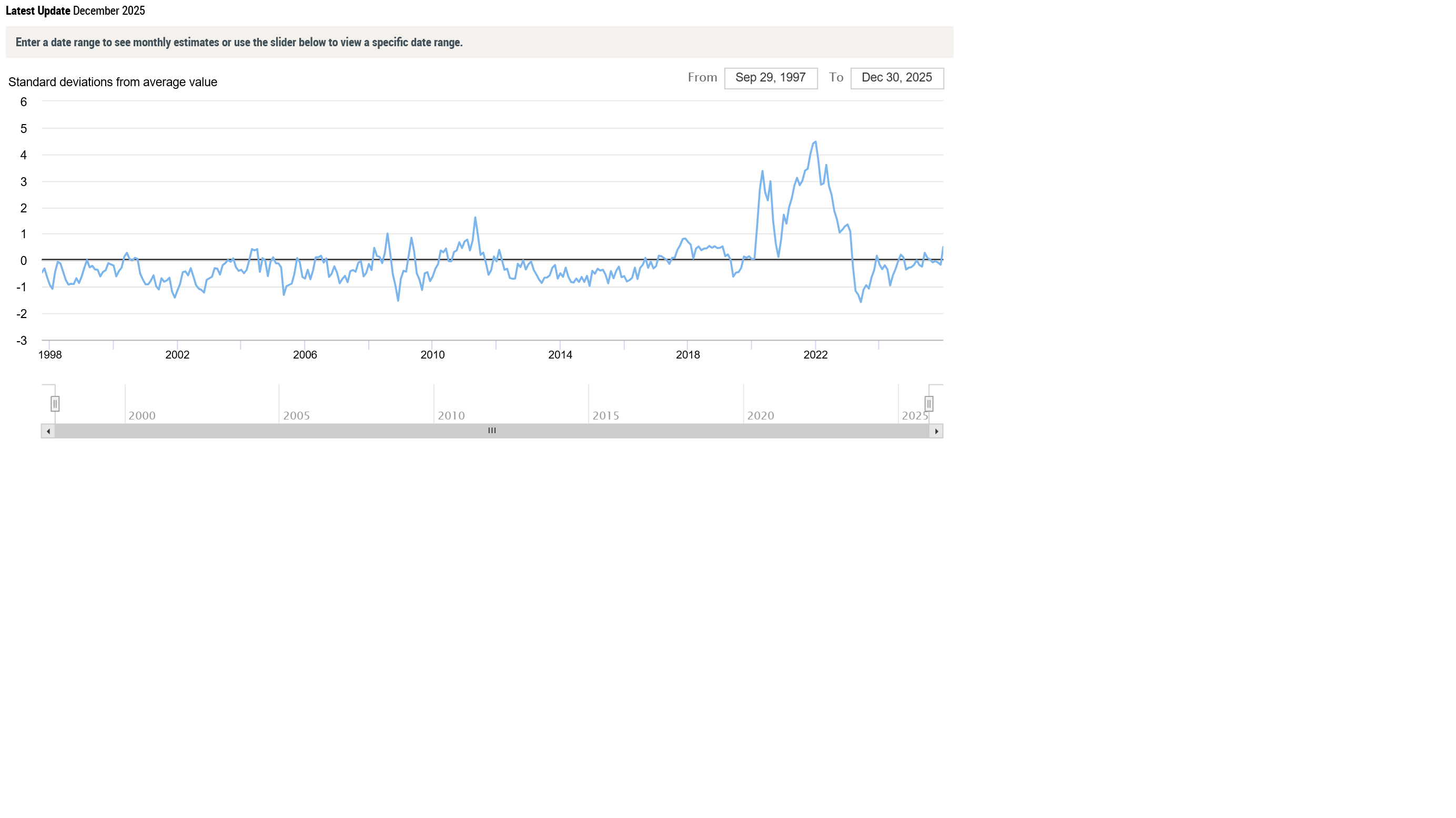The height and width of the screenshot is (818, 1456).
Task: Click the x-axis label 2018
Action: (687, 355)
